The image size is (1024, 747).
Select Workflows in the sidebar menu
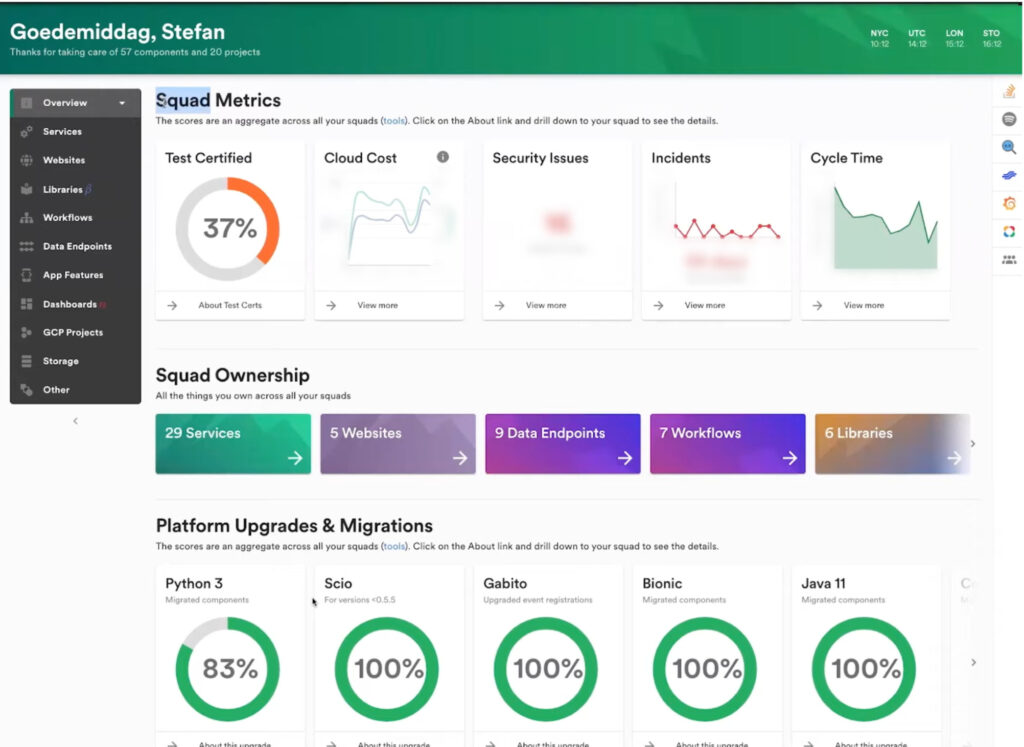pyautogui.click(x=67, y=217)
